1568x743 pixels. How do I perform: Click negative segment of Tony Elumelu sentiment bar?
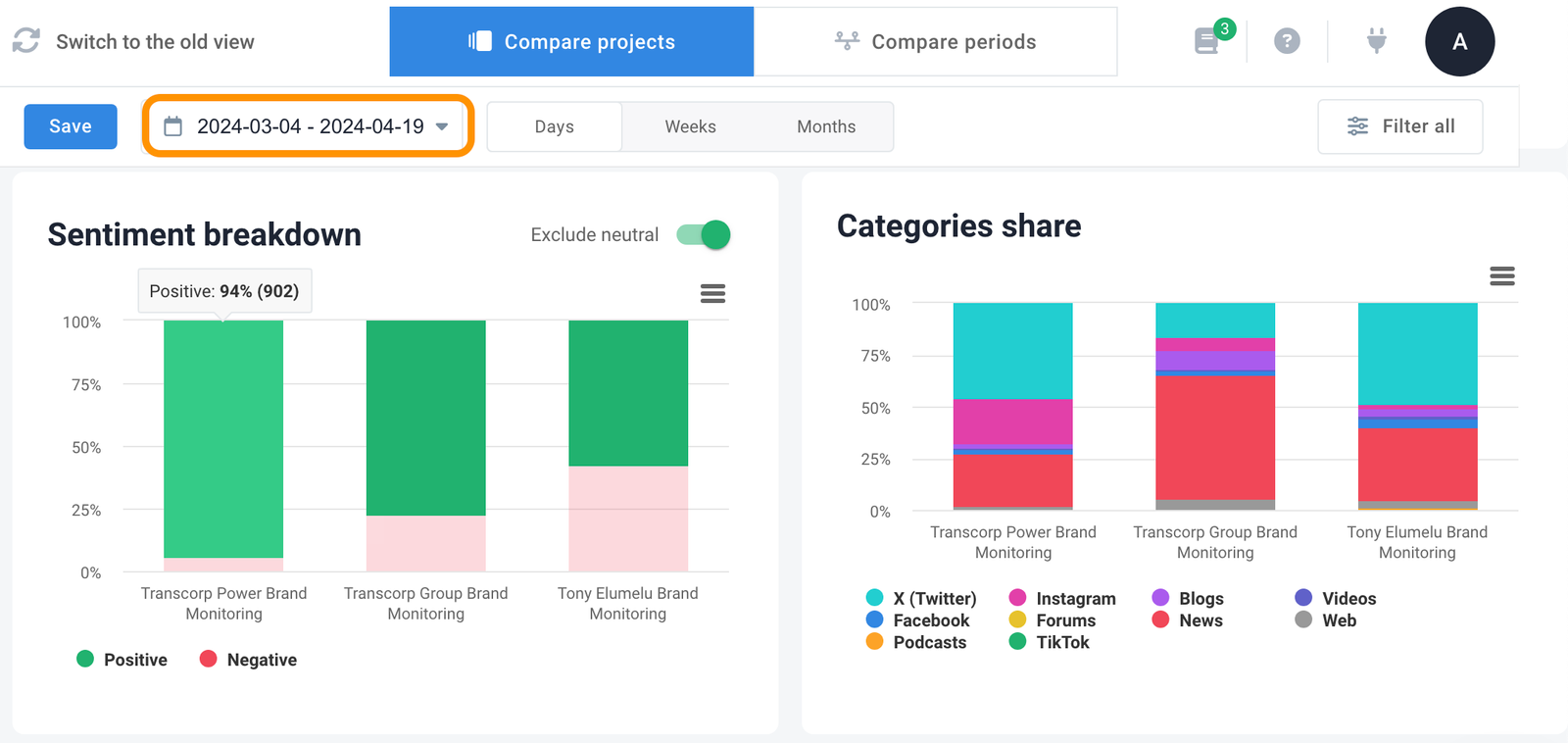(628, 519)
